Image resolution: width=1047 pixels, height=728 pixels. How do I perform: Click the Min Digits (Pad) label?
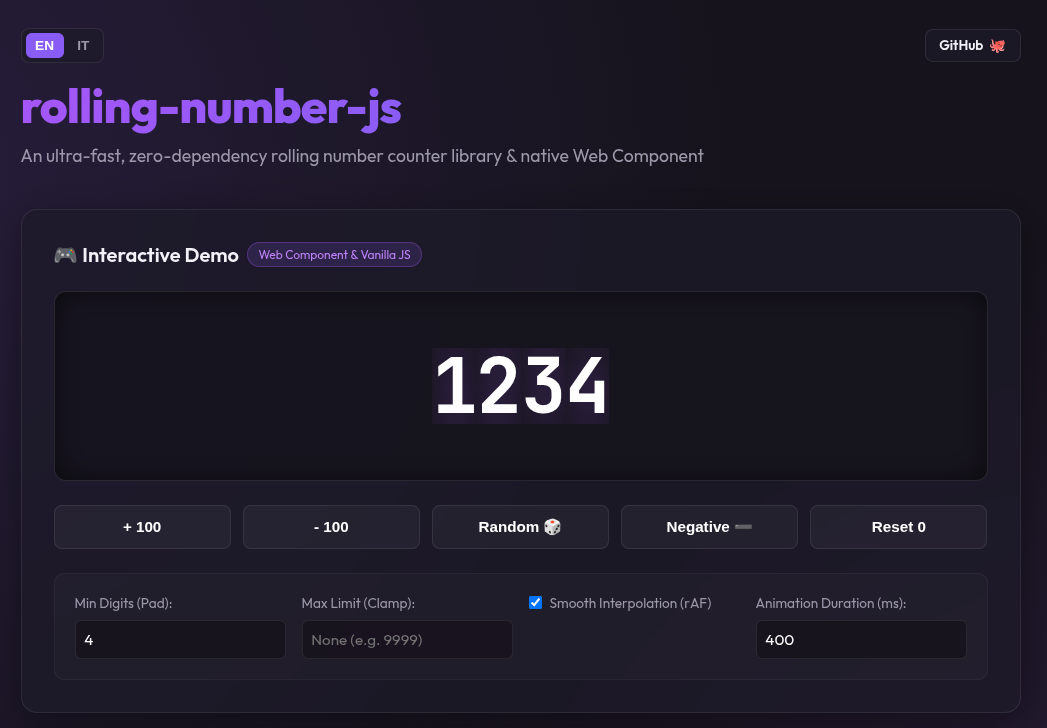(x=124, y=603)
